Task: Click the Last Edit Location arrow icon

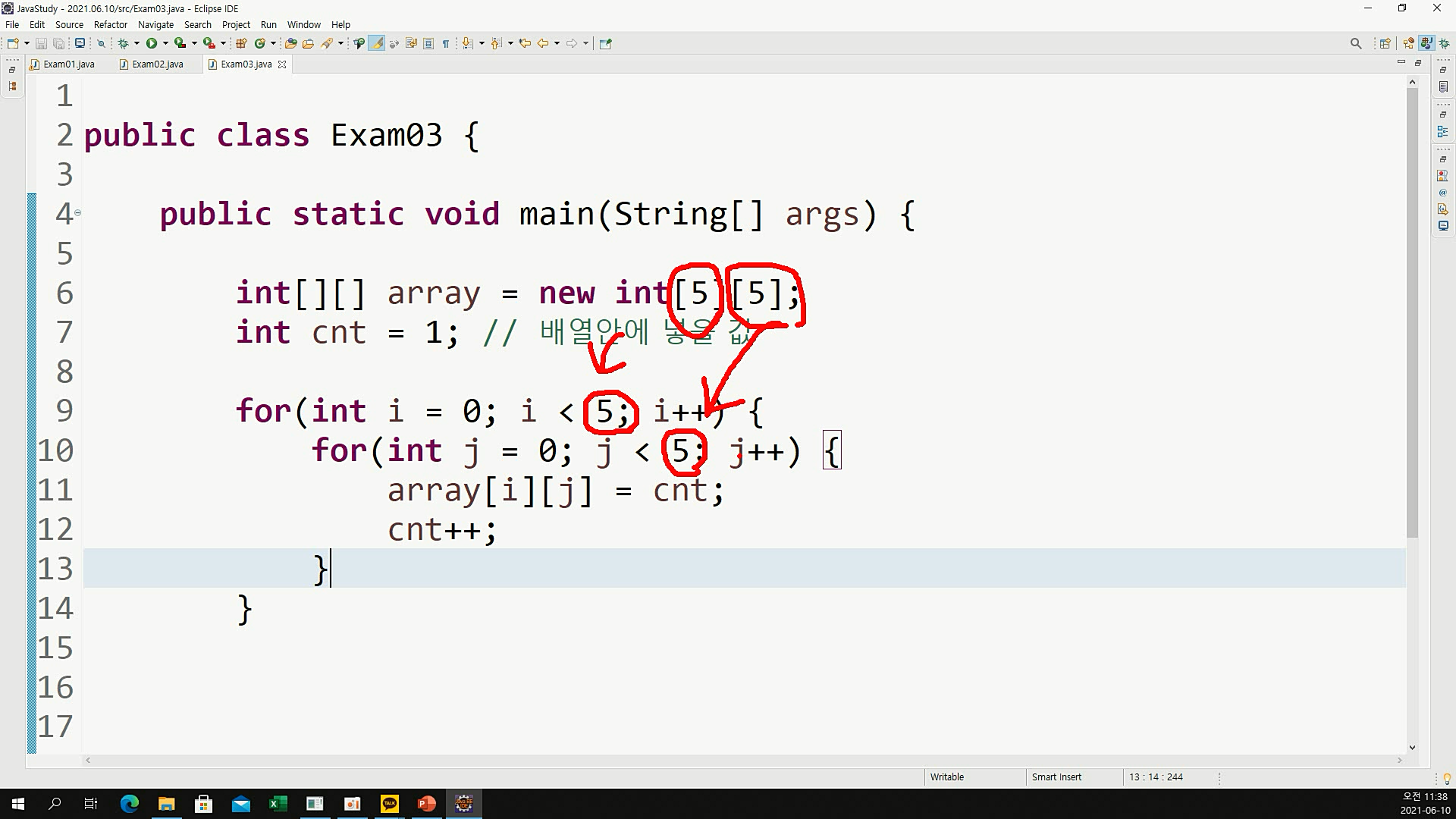Action: [525, 43]
